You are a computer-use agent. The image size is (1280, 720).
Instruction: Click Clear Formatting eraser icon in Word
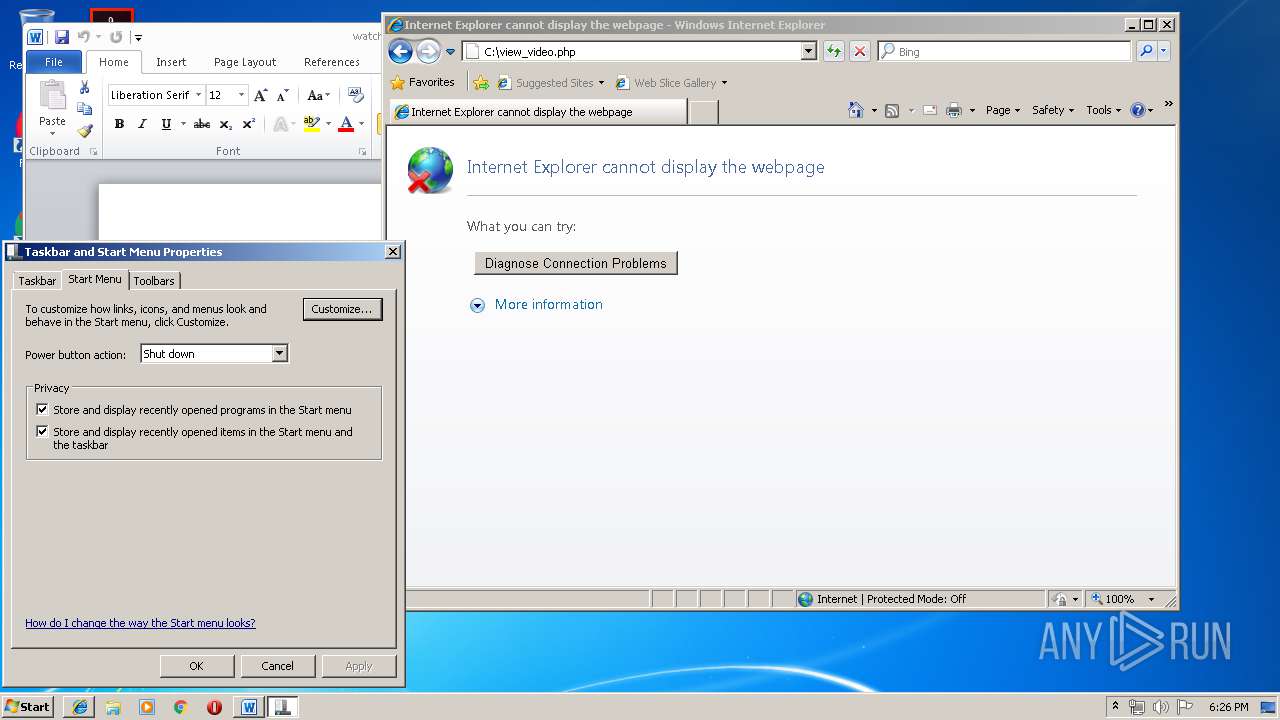click(x=355, y=95)
